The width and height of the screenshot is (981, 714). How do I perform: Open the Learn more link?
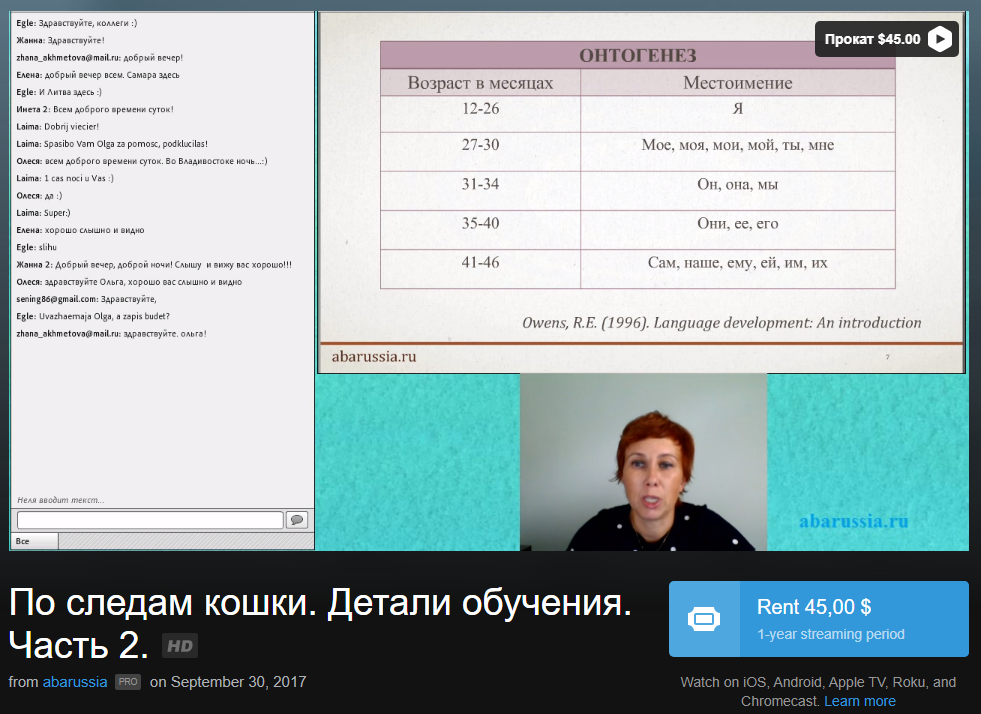point(860,700)
